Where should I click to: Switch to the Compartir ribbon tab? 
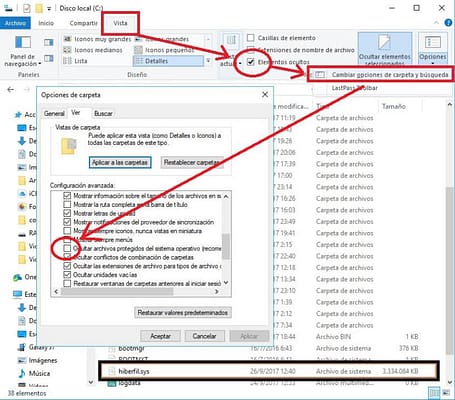click(83, 23)
